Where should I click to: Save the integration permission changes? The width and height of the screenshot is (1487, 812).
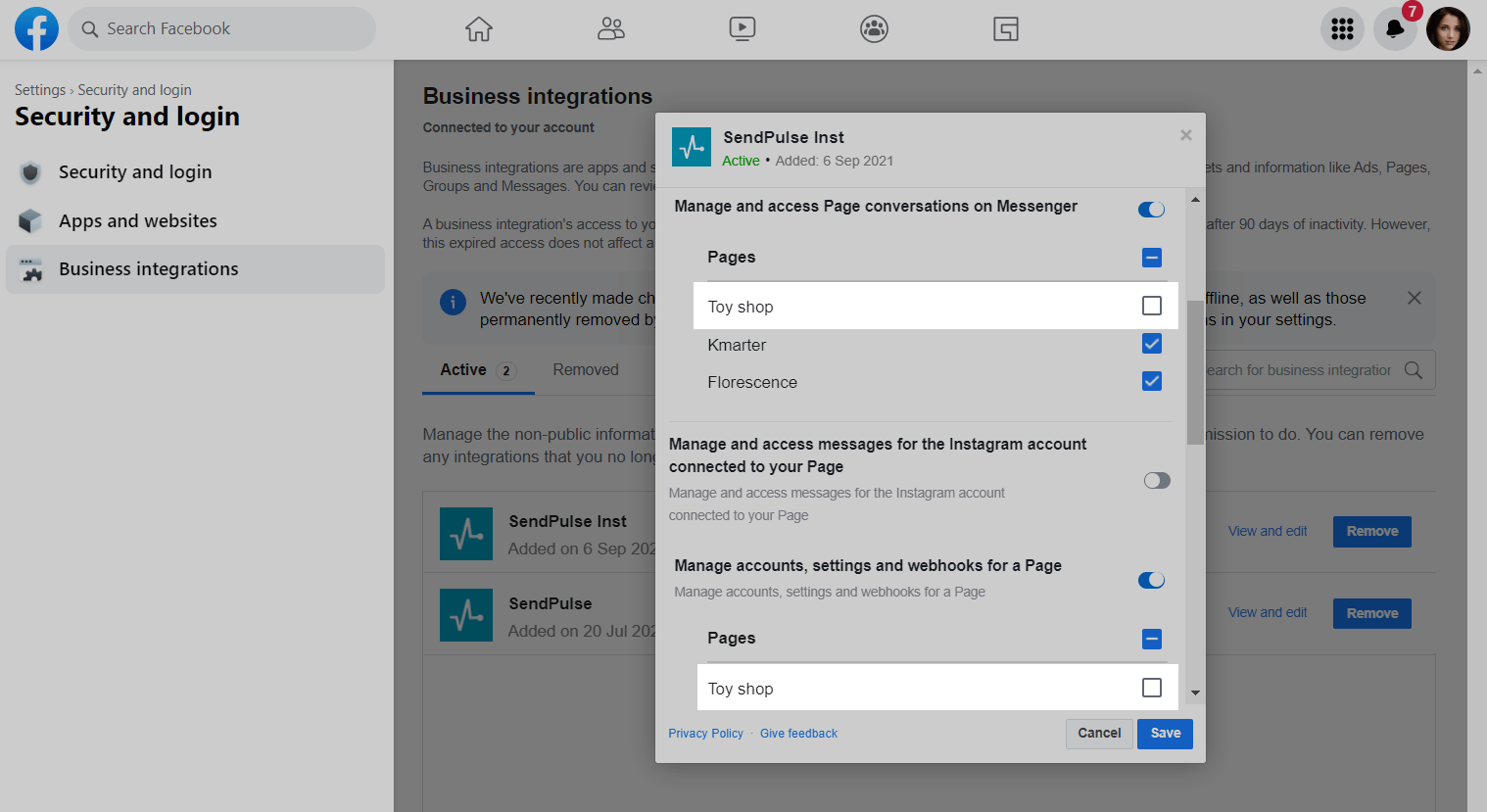1166,734
